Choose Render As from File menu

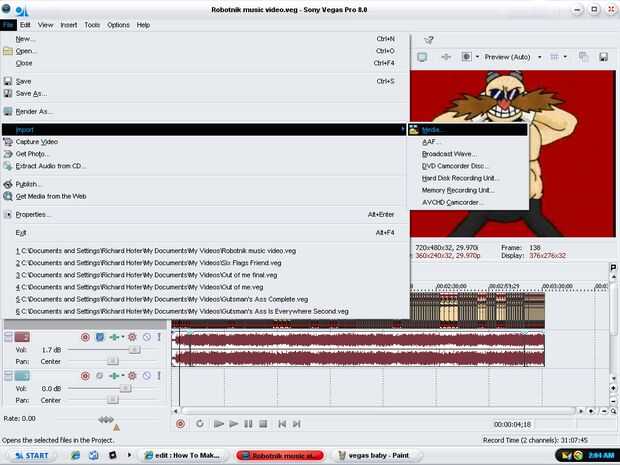click(206, 112)
